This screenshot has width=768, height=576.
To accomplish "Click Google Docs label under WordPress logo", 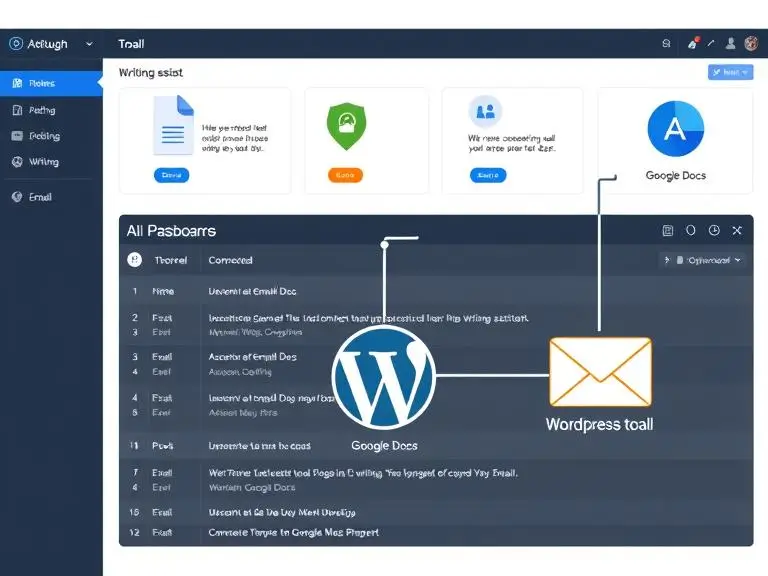I will coord(384,446).
